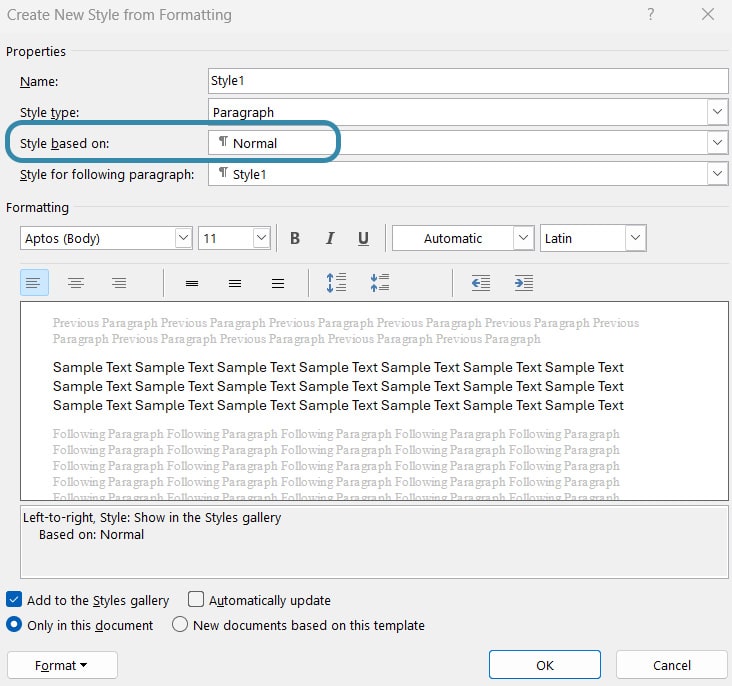
Task: Click the increase indent icon
Action: [x=523, y=283]
